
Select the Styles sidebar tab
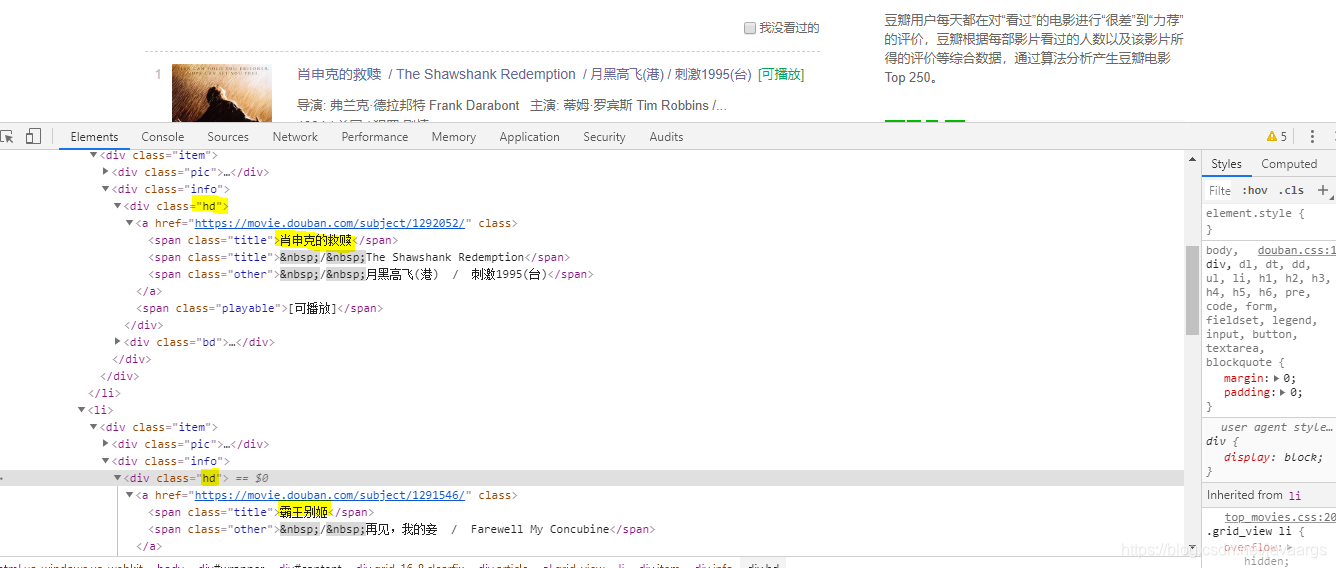point(1226,164)
